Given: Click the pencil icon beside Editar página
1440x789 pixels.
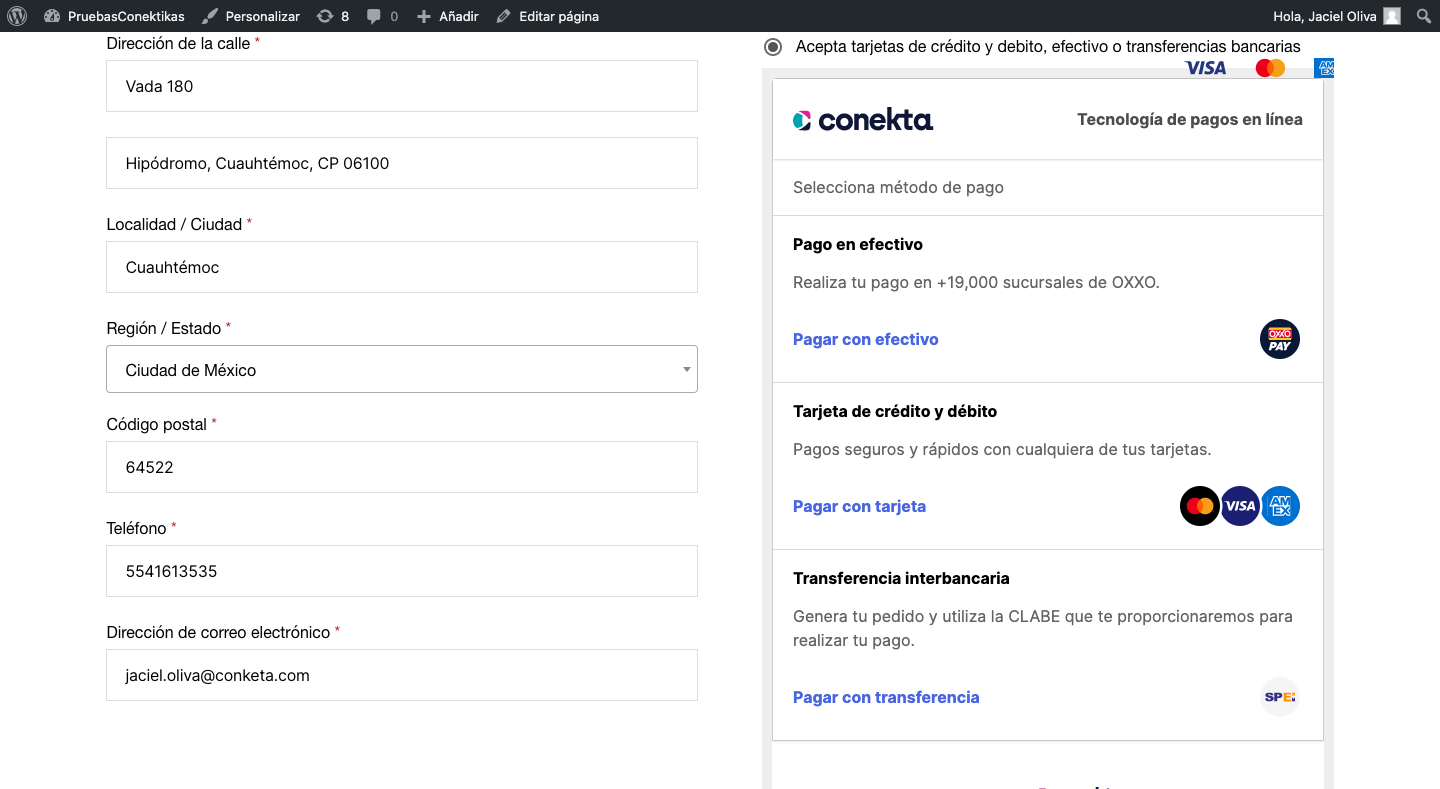Looking at the screenshot, I should (x=503, y=16).
